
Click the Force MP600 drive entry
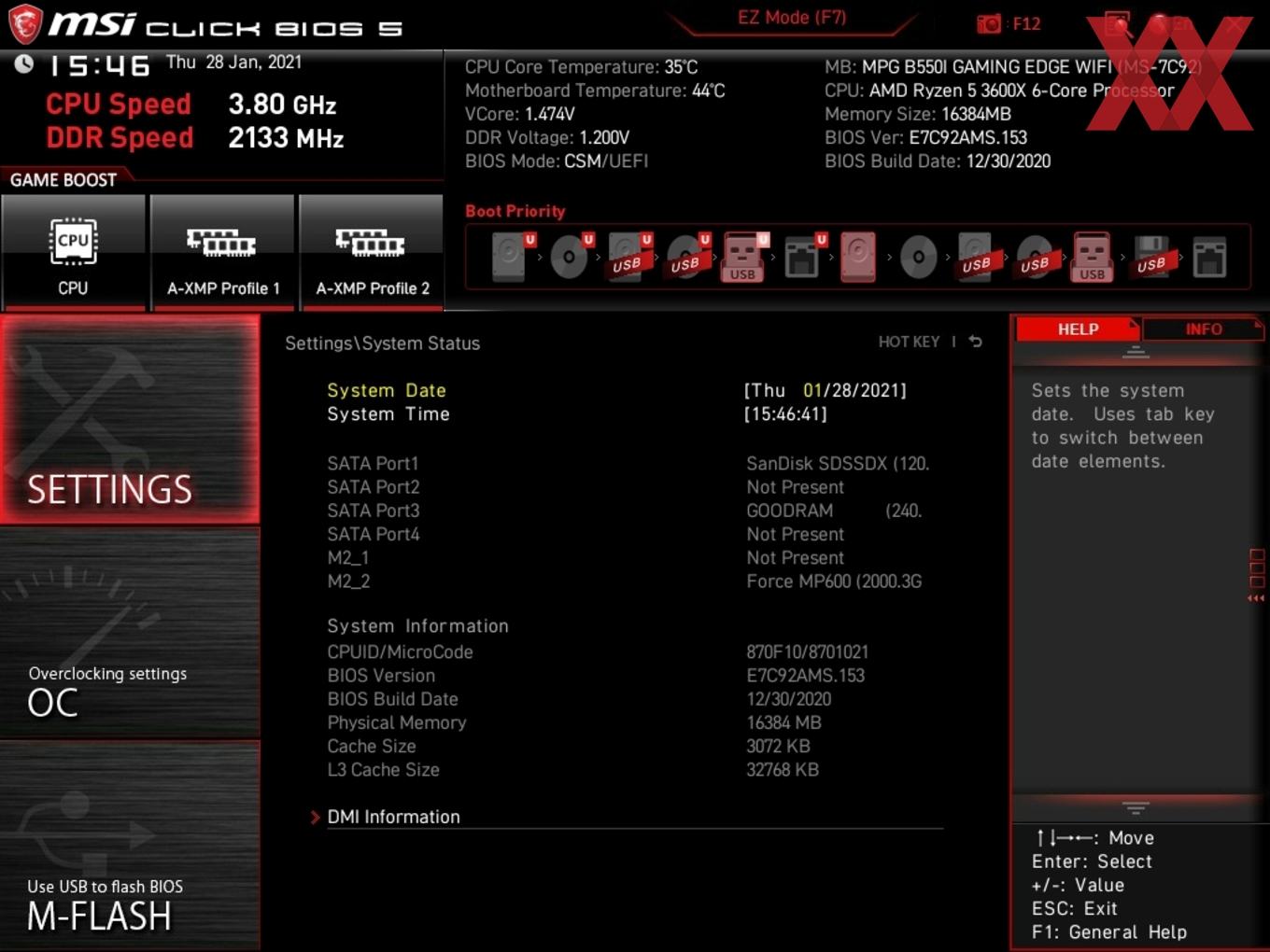[x=834, y=581]
